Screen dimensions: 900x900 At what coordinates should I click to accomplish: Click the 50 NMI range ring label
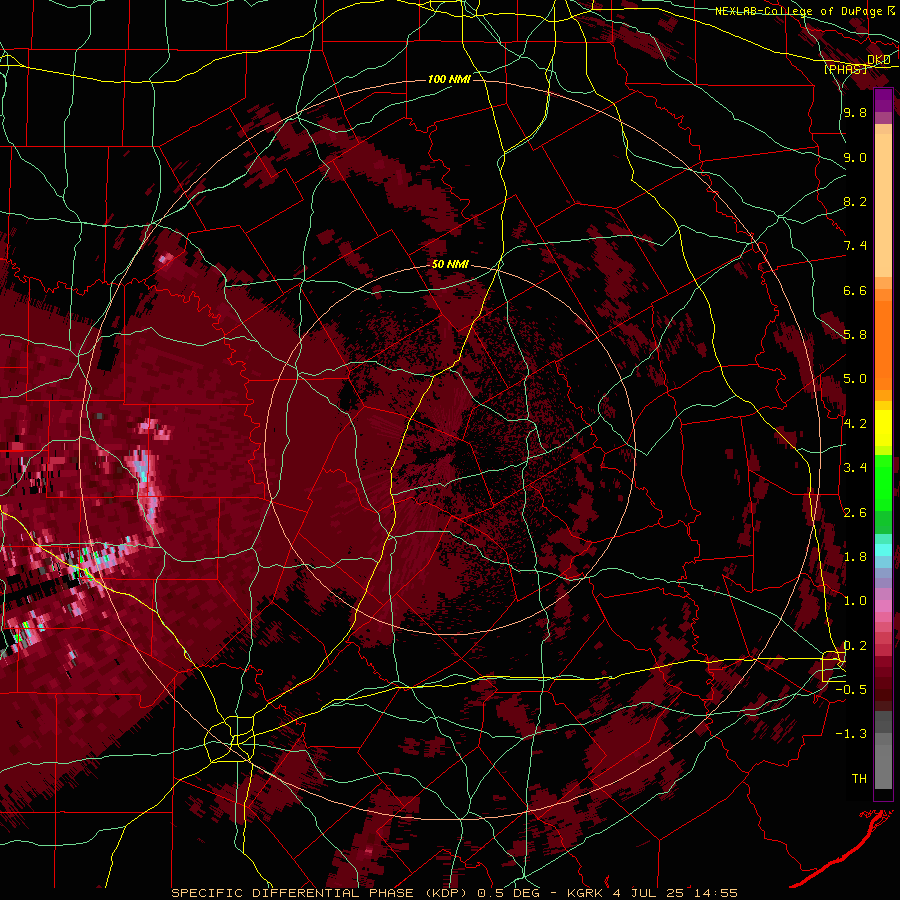point(450,265)
